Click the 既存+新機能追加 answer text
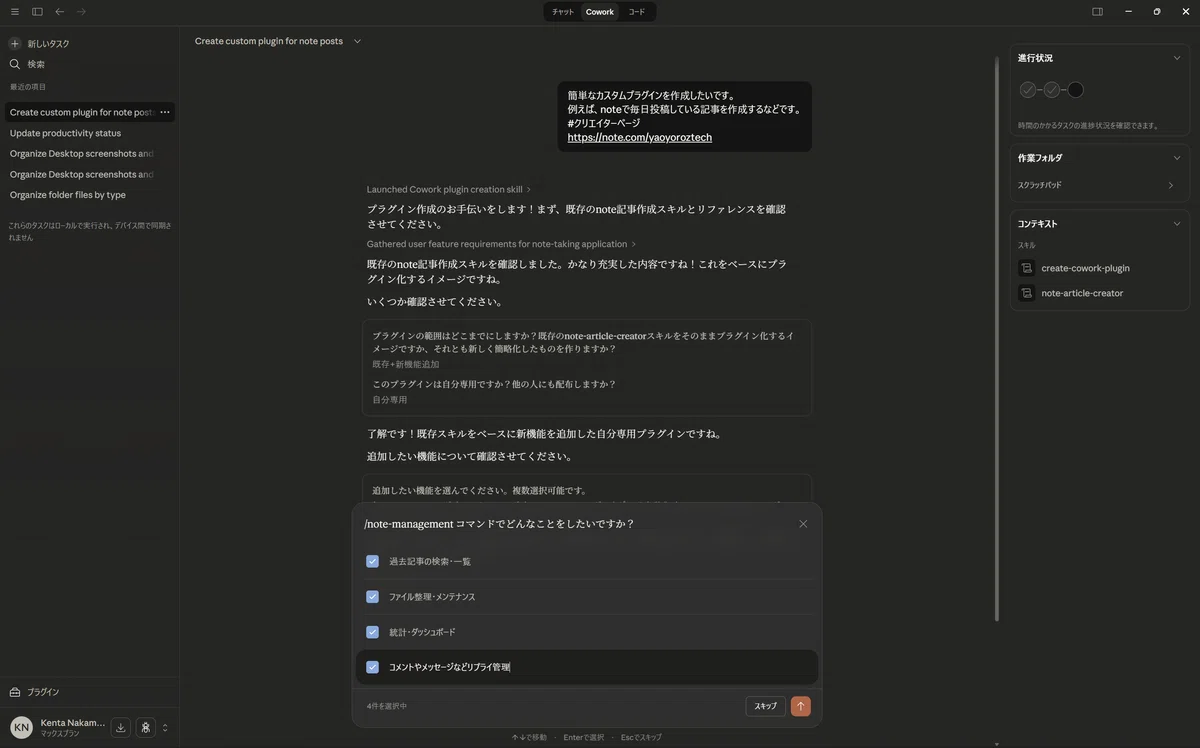1200x748 pixels. 406,364
